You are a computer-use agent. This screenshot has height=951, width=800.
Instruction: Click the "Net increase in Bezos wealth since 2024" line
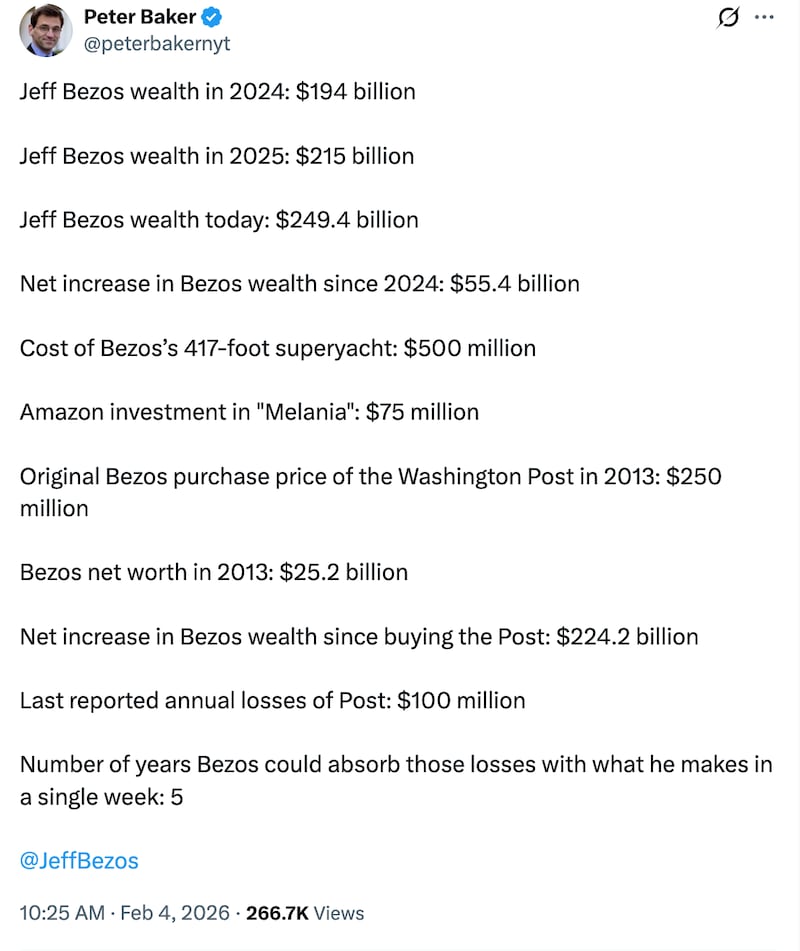(299, 284)
